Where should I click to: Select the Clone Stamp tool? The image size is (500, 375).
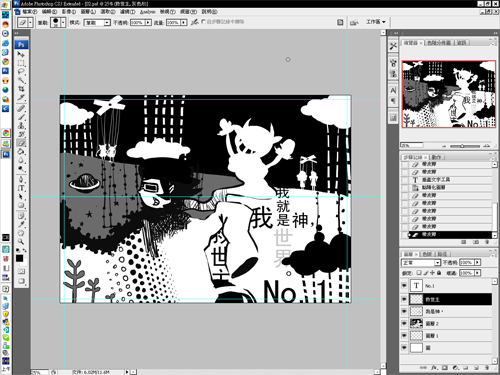tap(21, 126)
